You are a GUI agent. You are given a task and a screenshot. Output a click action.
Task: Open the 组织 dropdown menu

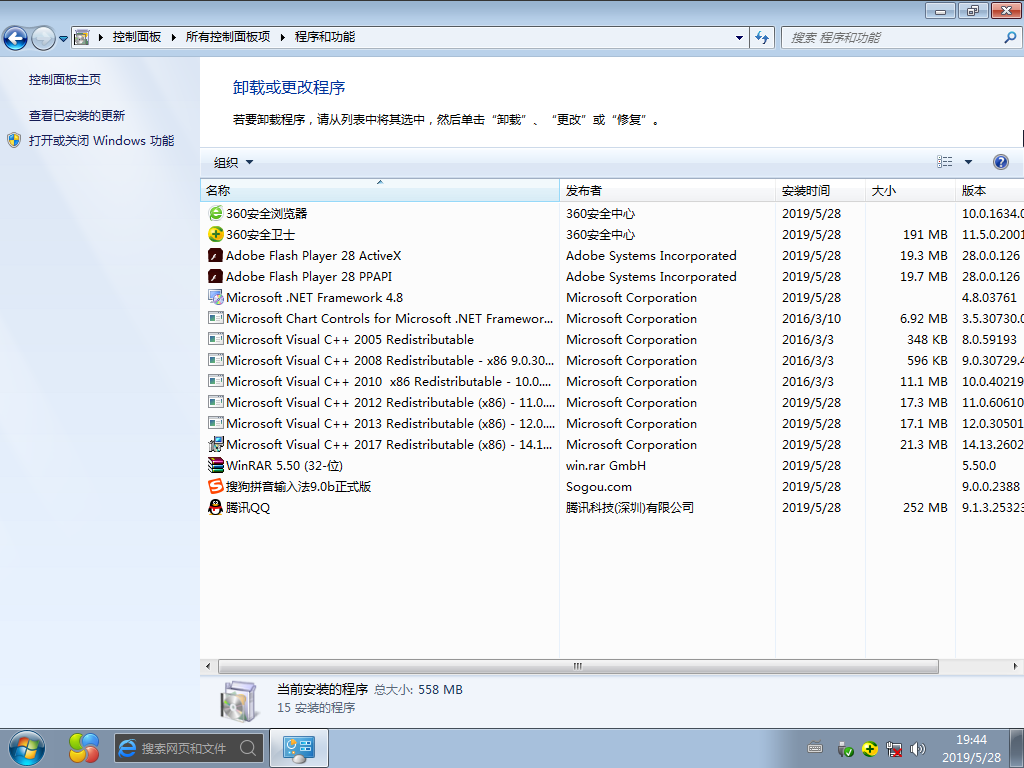pos(233,163)
